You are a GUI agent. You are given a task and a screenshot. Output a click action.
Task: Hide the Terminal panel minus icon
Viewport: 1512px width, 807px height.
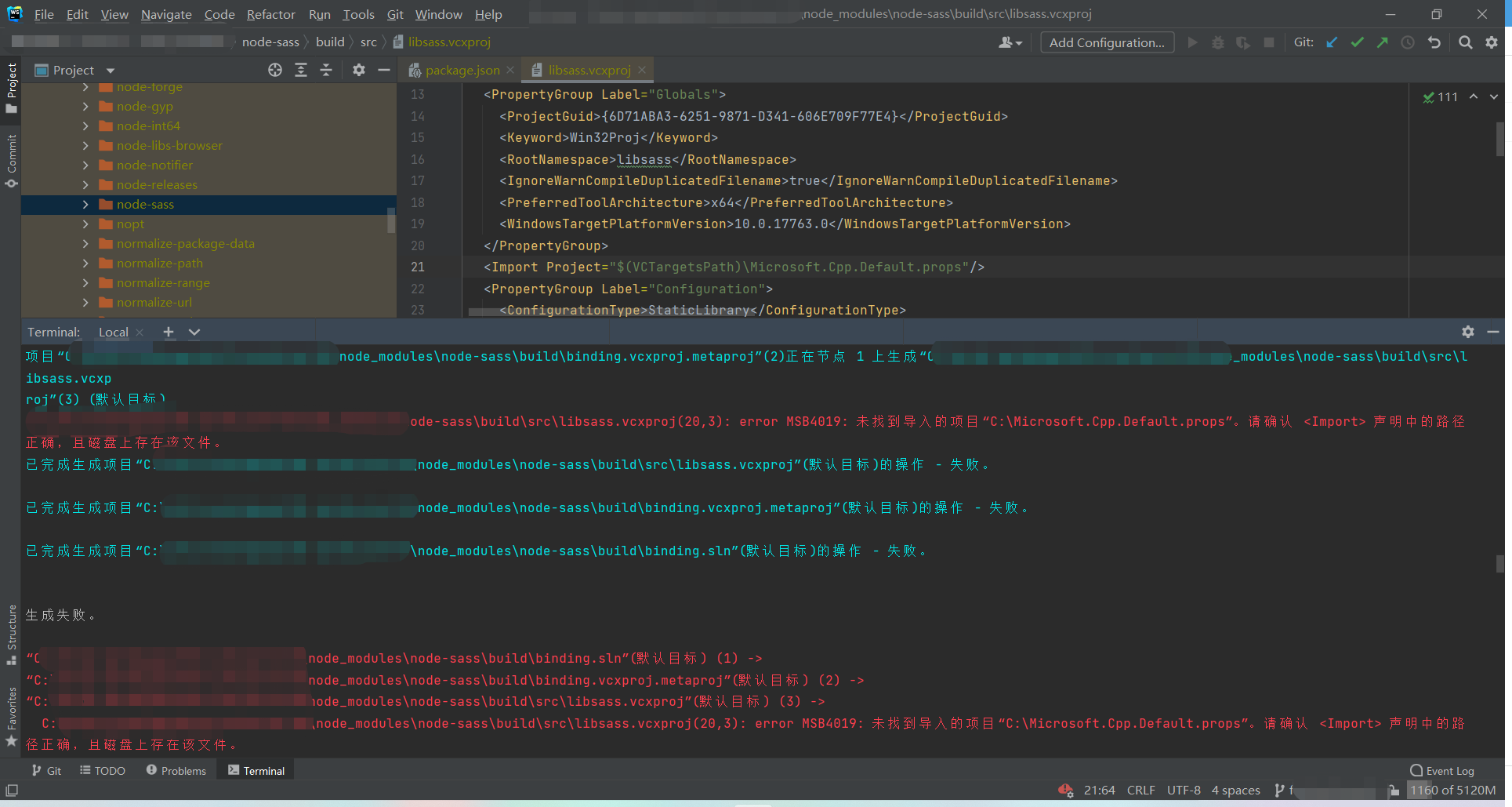tap(1493, 332)
